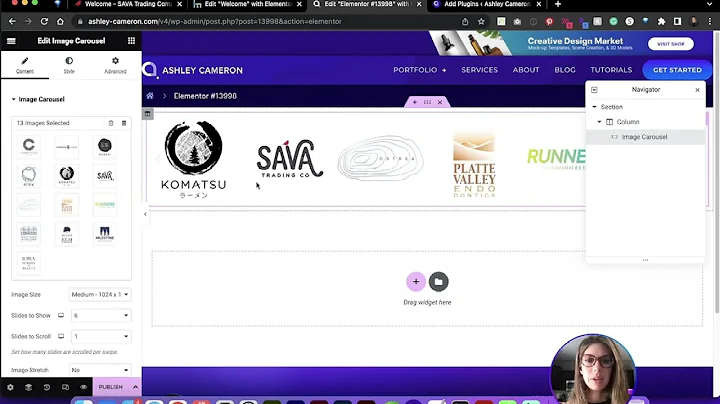Open the Slides to Show dropdown
The height and width of the screenshot is (404, 720).
[x=100, y=315]
